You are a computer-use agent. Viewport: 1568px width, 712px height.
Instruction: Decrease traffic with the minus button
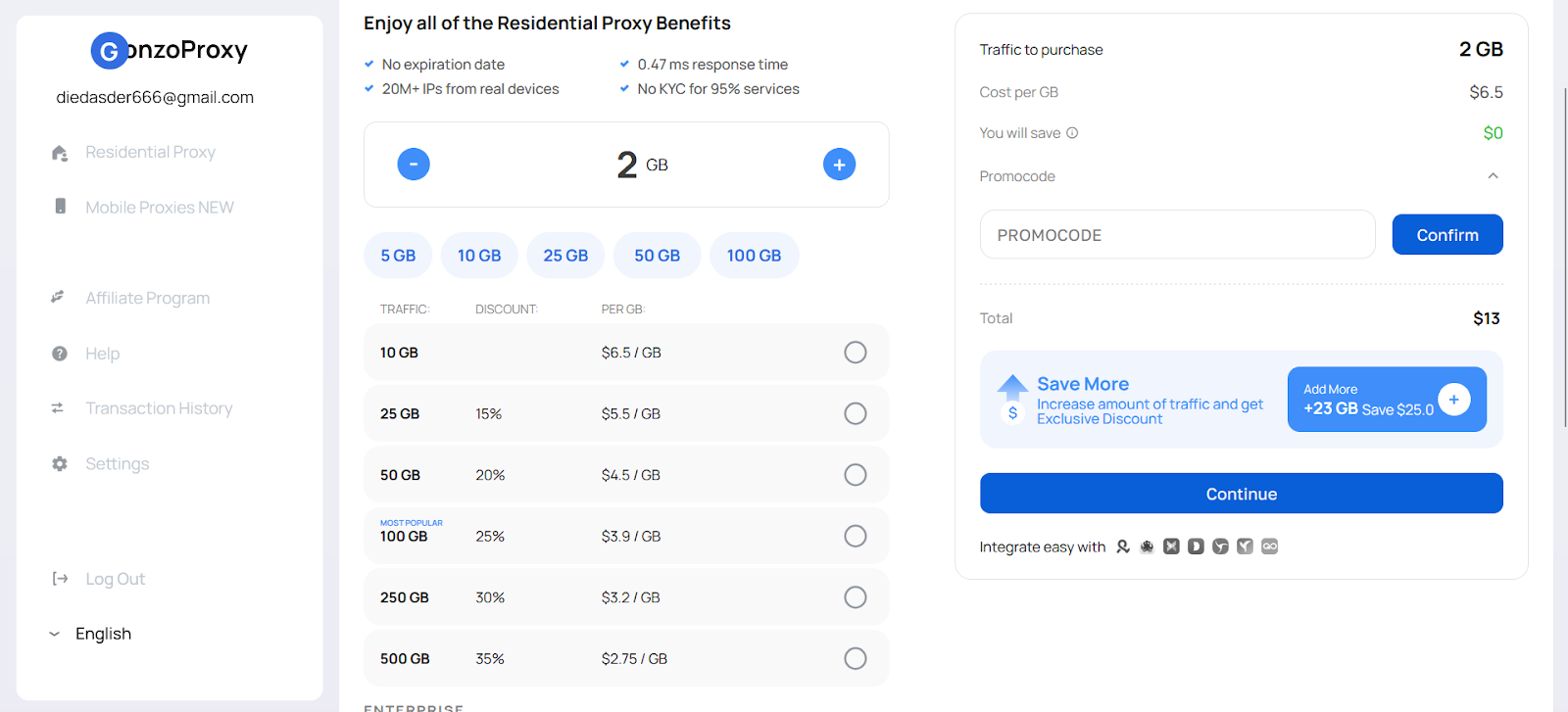point(414,165)
